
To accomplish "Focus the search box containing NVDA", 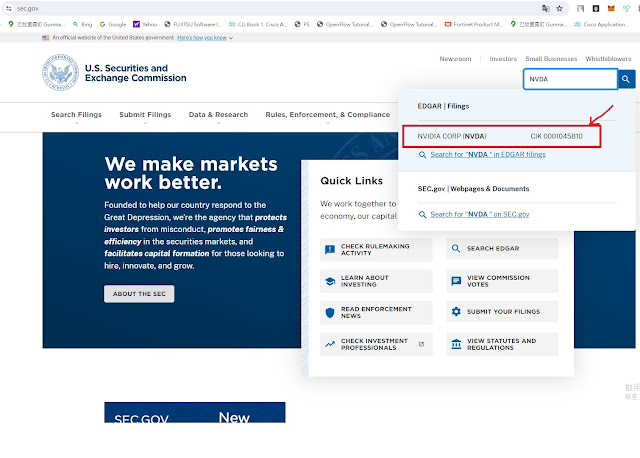I will (x=570, y=79).
